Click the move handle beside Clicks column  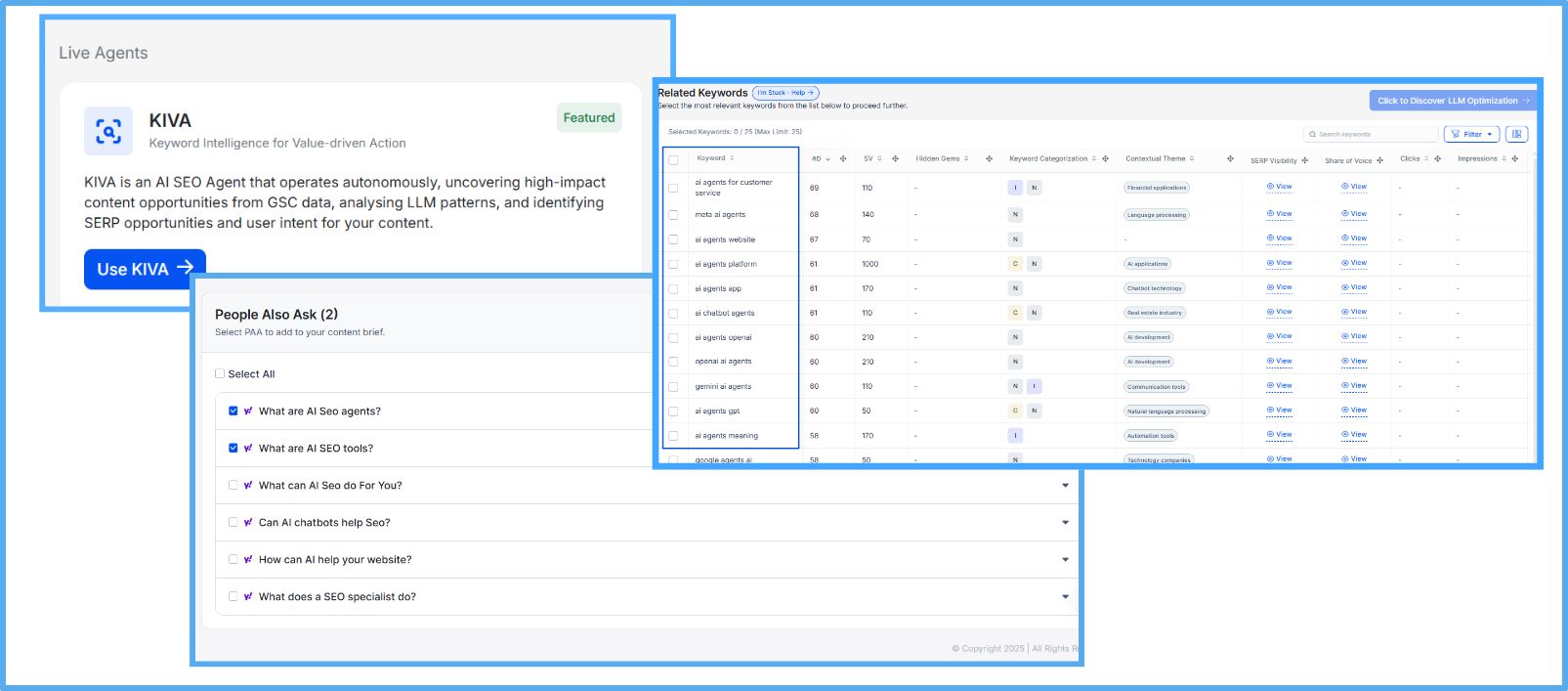pyautogui.click(x=1437, y=158)
